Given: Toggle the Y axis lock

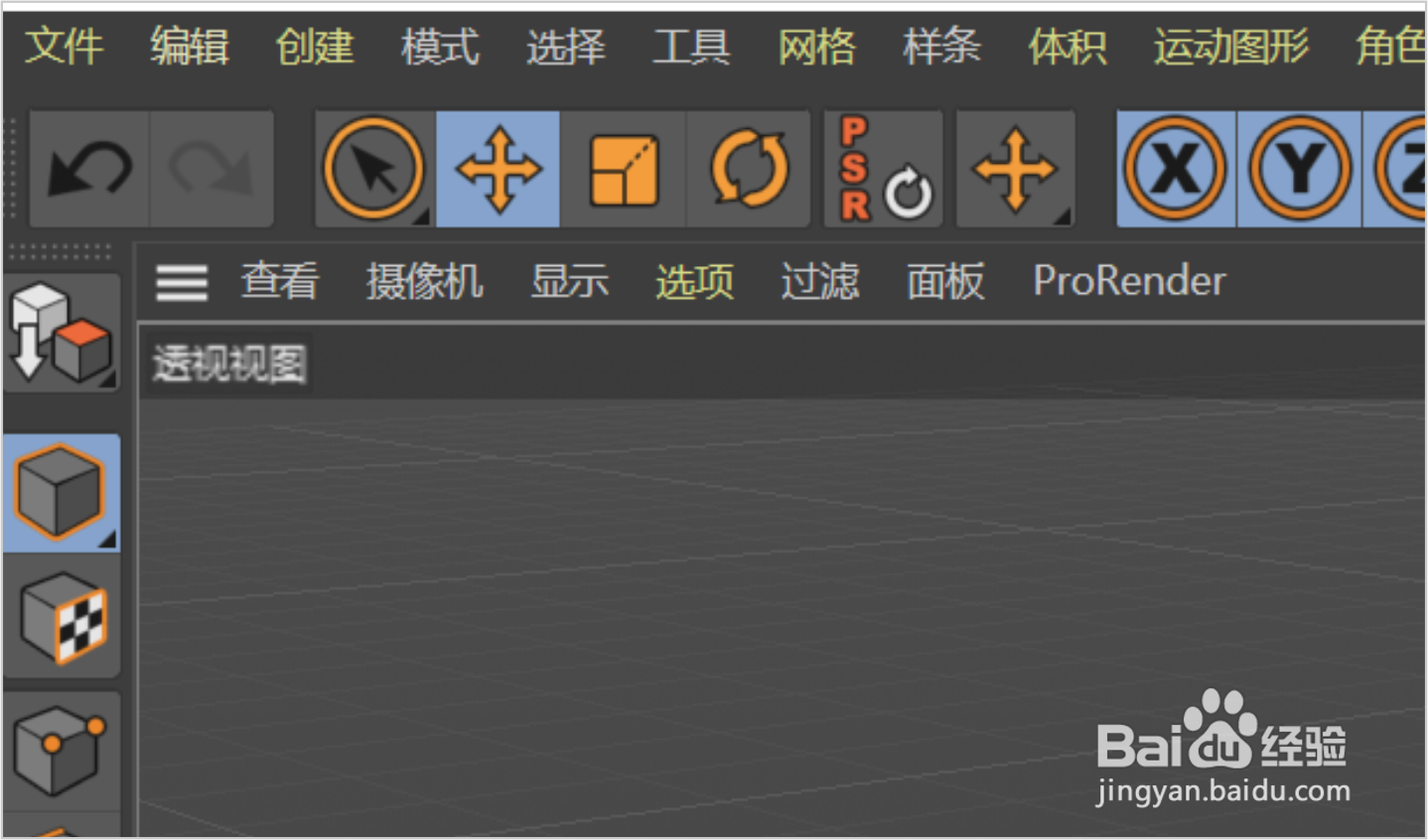Looking at the screenshot, I should pyautogui.click(x=1299, y=169).
